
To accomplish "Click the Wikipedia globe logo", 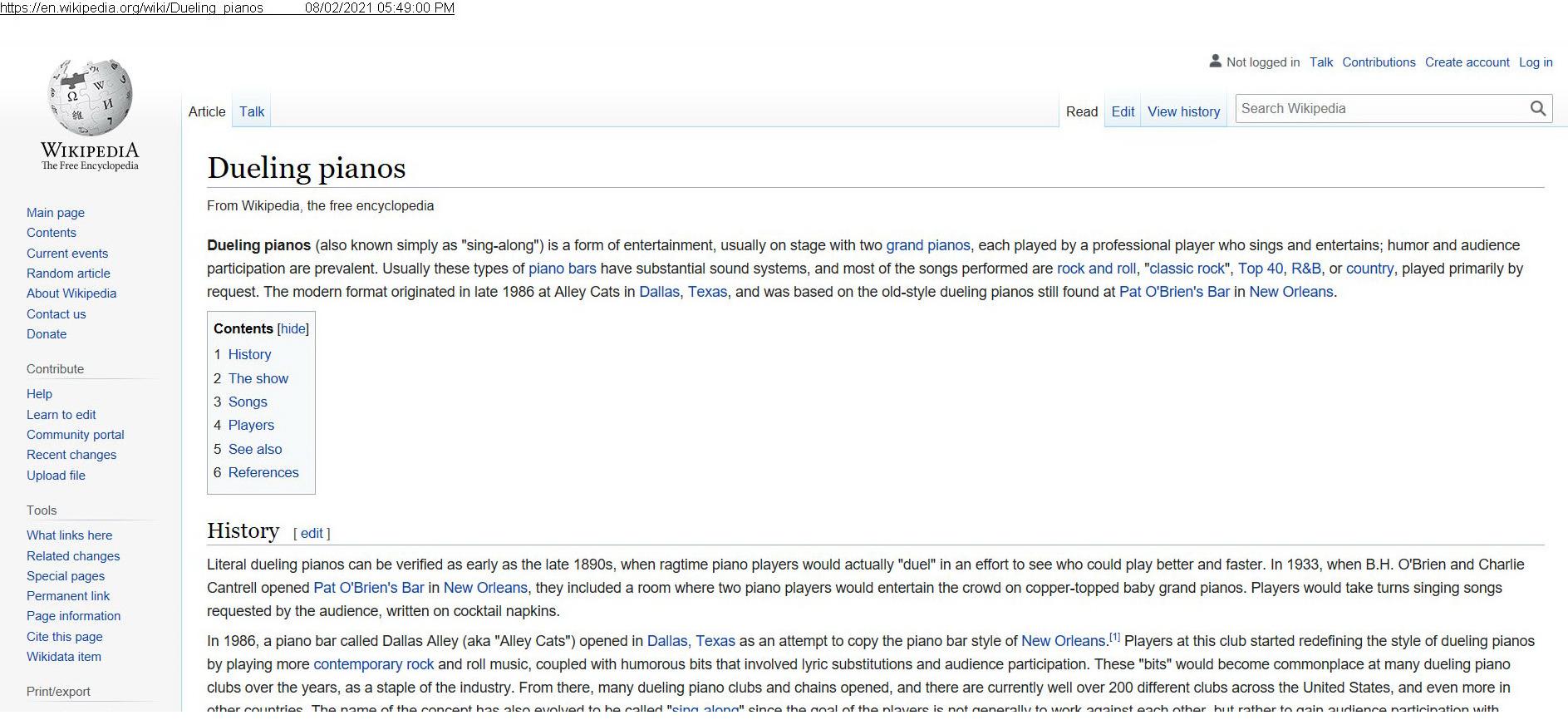I will 90,98.
